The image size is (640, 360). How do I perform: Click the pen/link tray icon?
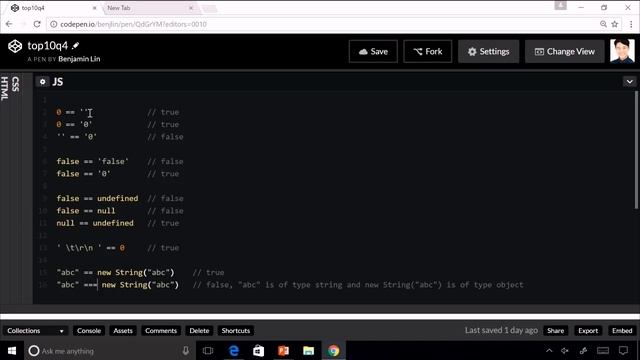(583, 351)
